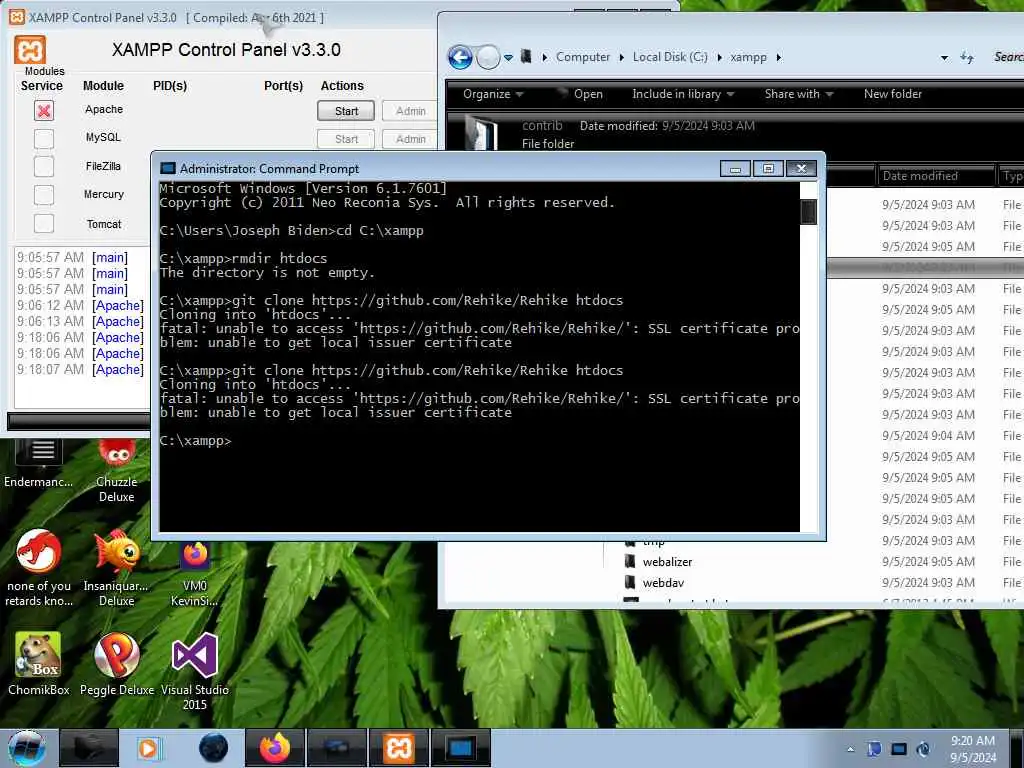Open the Organize menu

coord(493,94)
